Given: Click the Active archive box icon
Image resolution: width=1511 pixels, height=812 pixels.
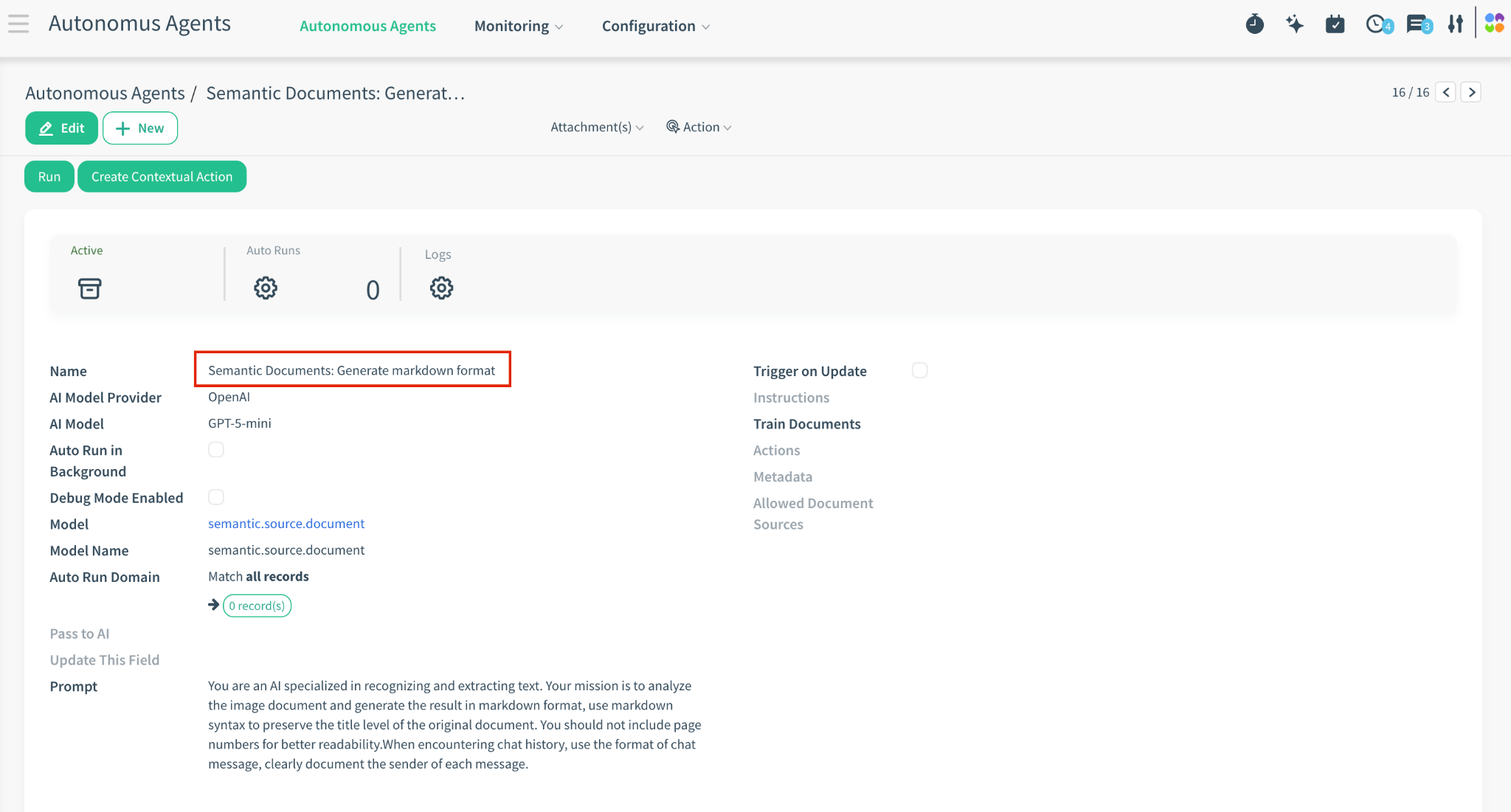Looking at the screenshot, I should point(89,288).
